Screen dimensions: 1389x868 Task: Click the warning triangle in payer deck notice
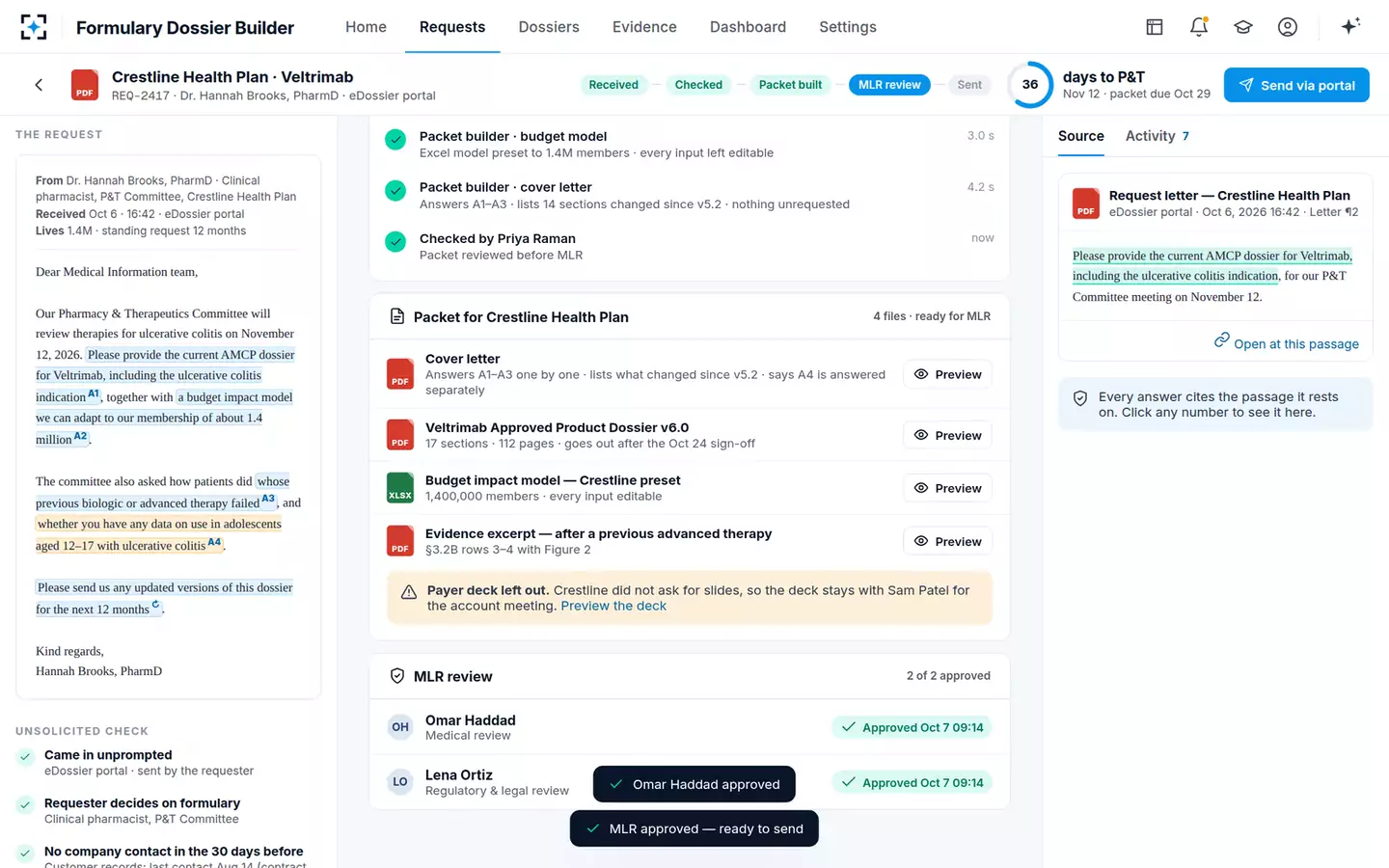click(x=409, y=592)
